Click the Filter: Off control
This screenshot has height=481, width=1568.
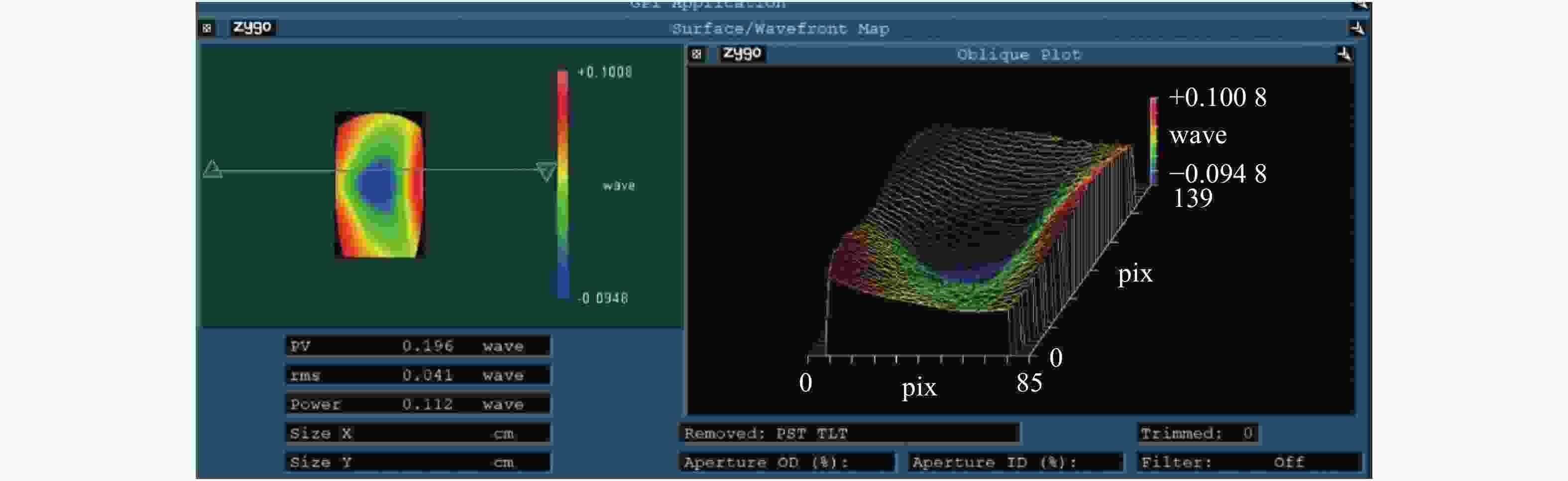[1248, 462]
